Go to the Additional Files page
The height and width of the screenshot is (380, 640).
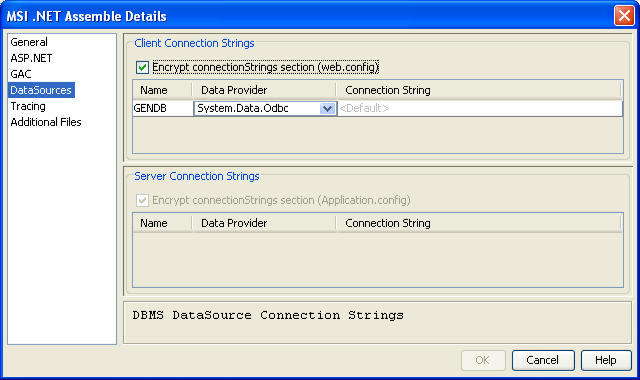tap(46, 122)
